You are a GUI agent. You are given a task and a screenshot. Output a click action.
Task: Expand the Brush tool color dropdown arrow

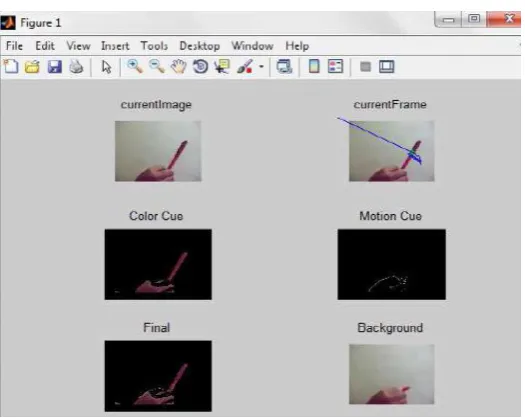[261, 66]
